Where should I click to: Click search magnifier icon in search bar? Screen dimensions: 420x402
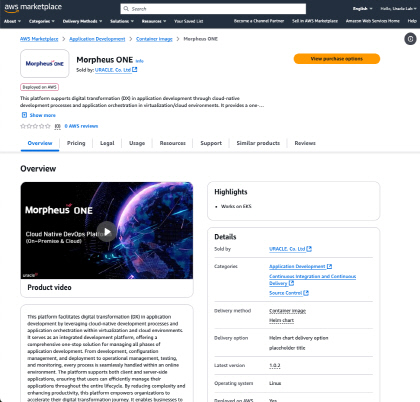(x=126, y=9)
